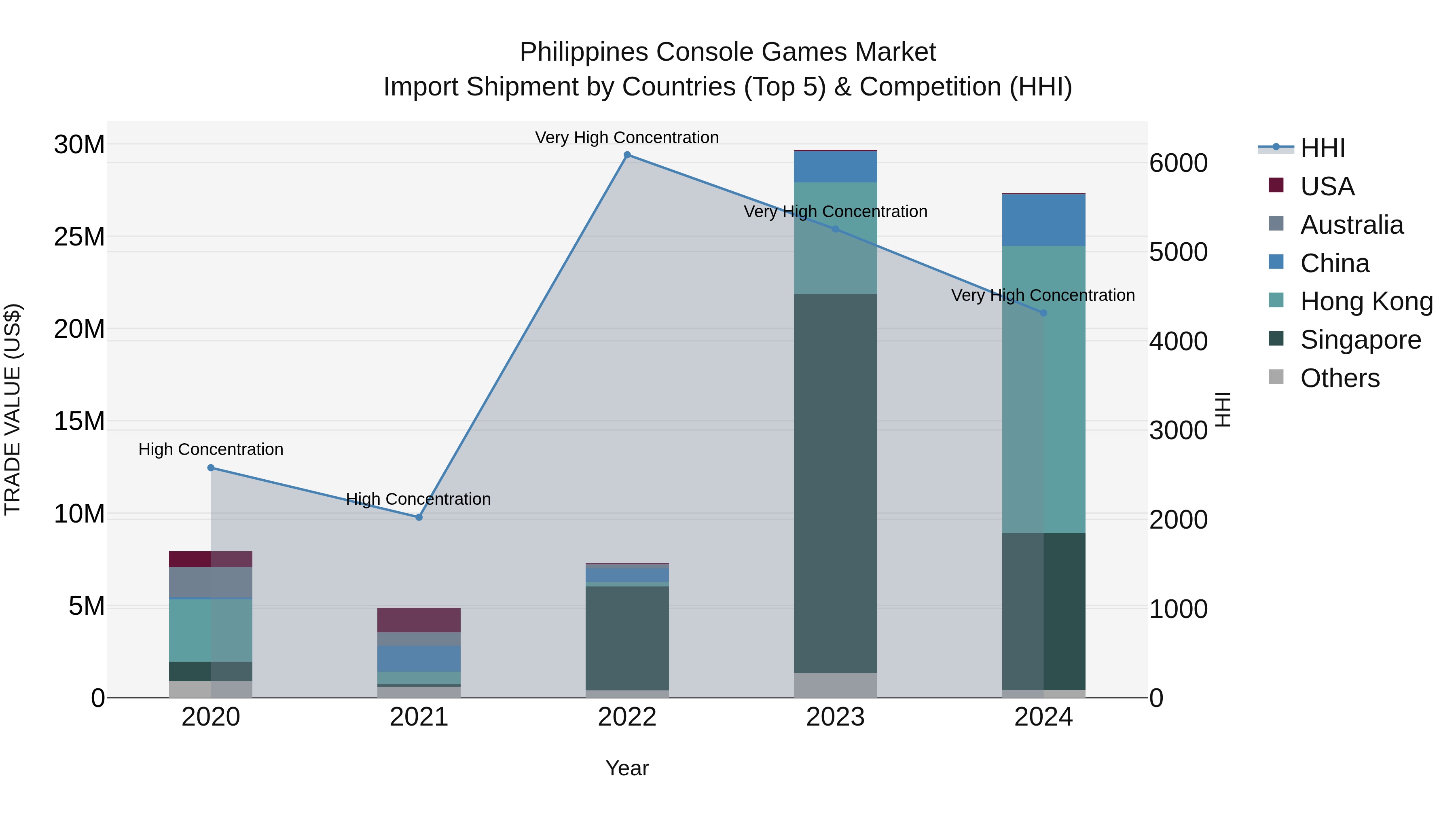Click the 2020 High Concentration annotation

point(211,449)
